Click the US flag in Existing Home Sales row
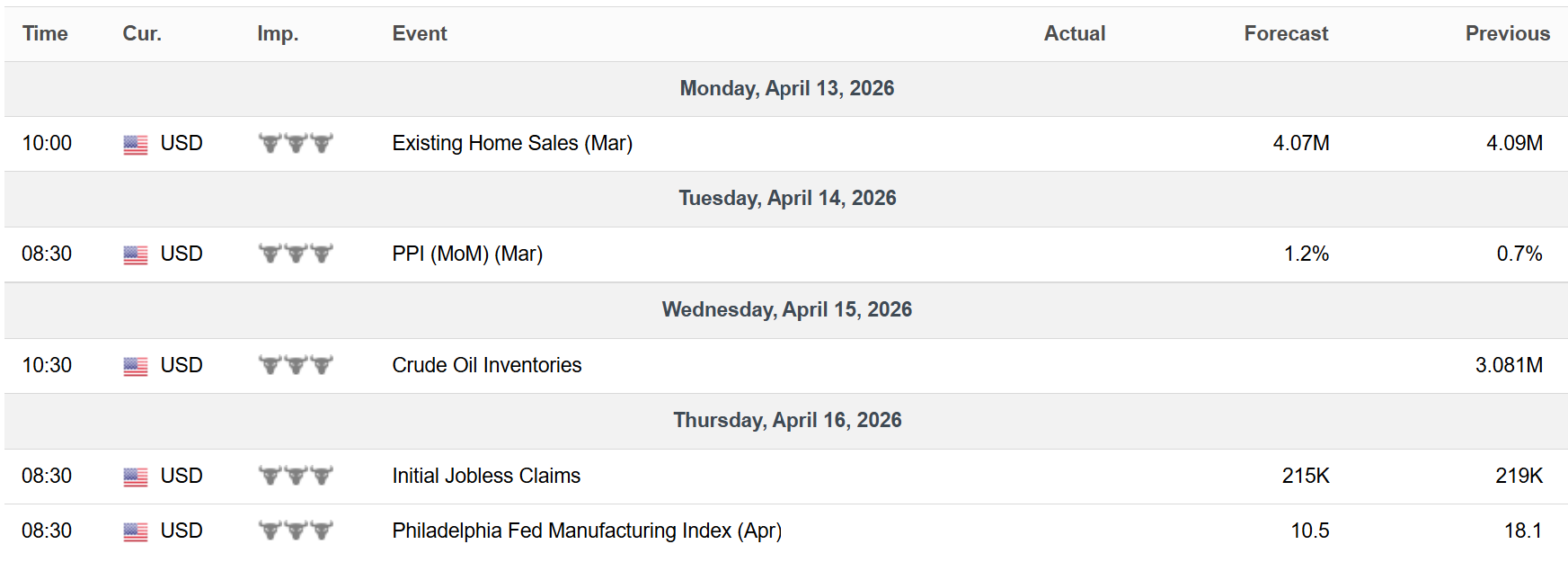 tap(135, 144)
